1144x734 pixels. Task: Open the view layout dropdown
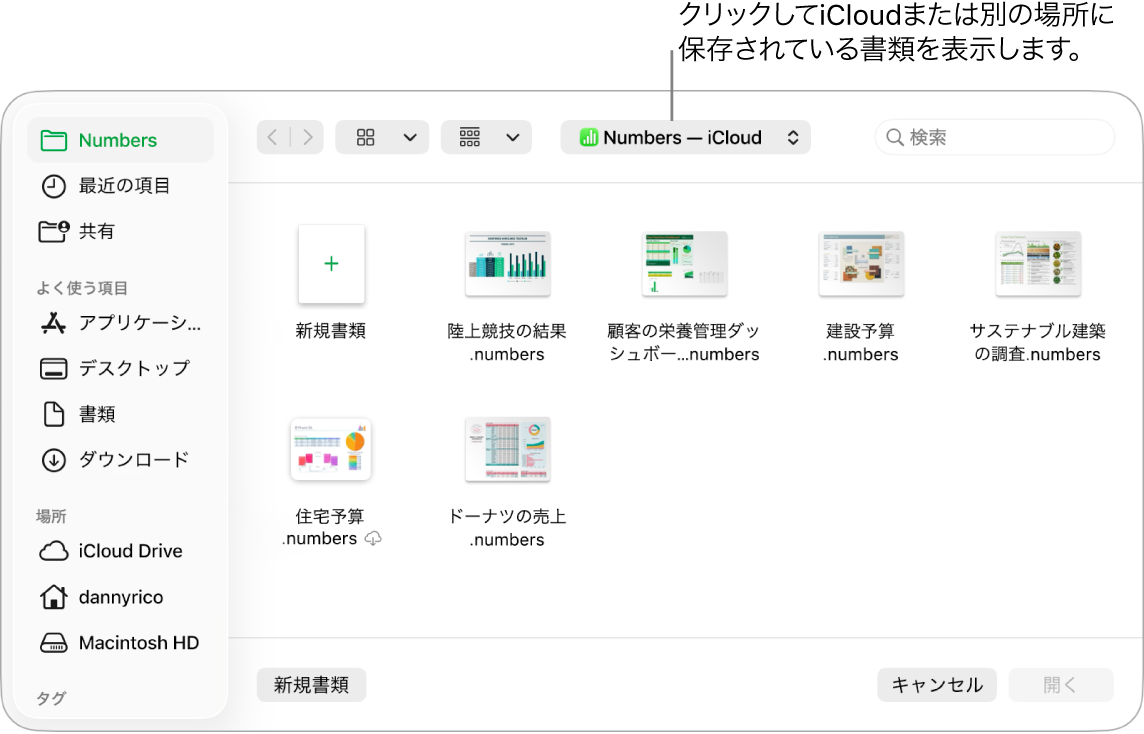pyautogui.click(x=382, y=137)
